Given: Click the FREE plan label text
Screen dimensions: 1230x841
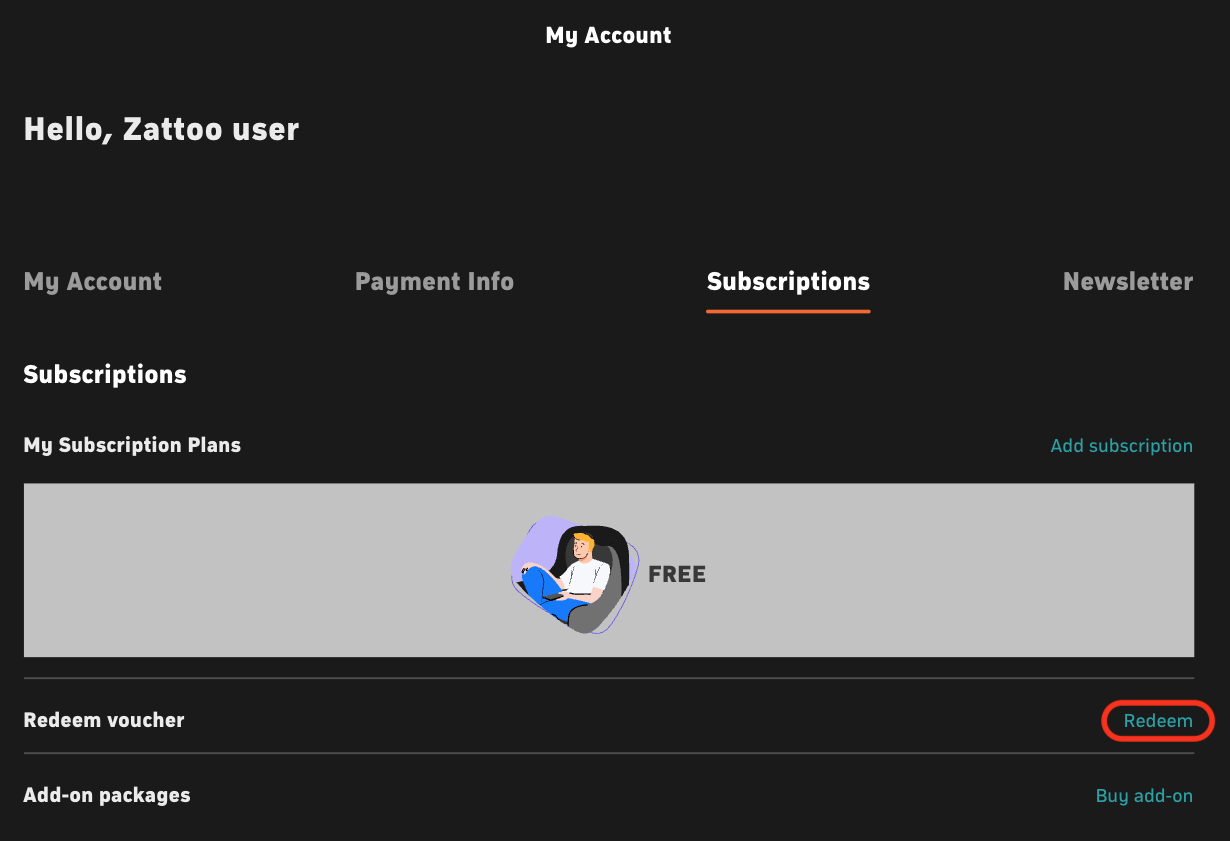Looking at the screenshot, I should pos(677,575).
